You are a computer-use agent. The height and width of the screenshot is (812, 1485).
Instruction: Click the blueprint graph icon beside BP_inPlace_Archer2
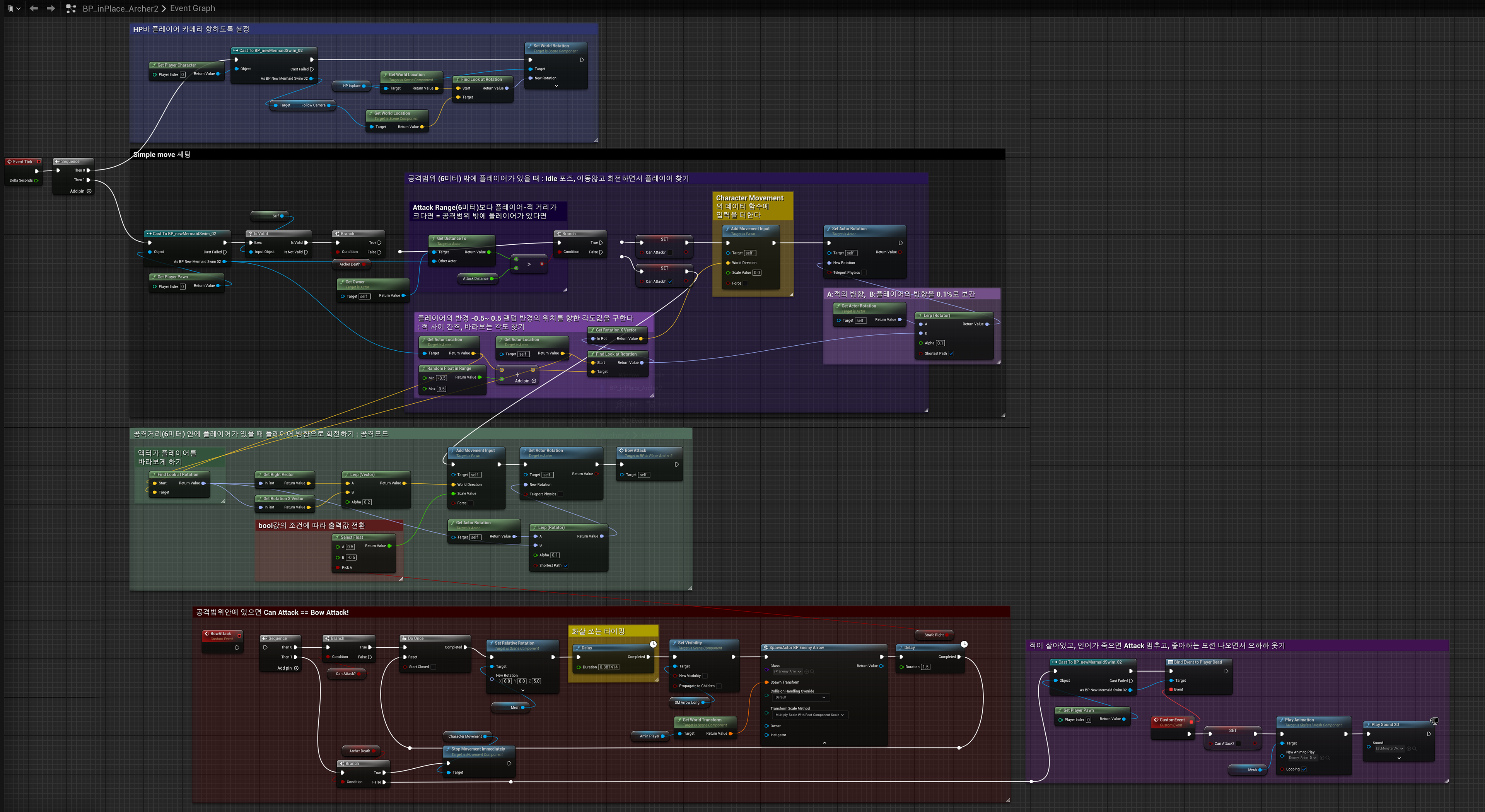pyautogui.click(x=71, y=9)
